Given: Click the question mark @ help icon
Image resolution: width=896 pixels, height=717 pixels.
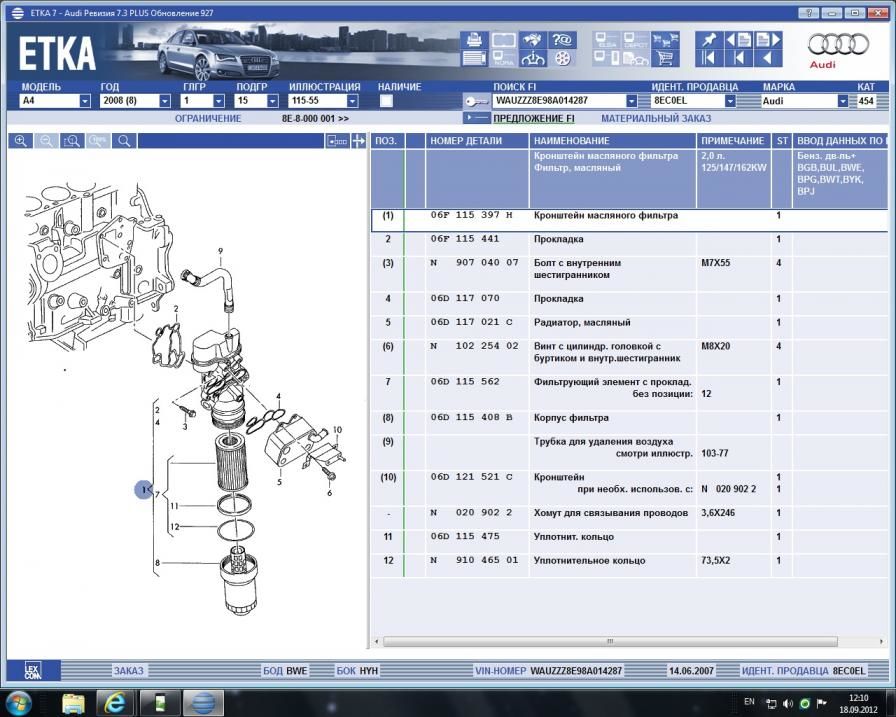Looking at the screenshot, I should tap(562, 40).
